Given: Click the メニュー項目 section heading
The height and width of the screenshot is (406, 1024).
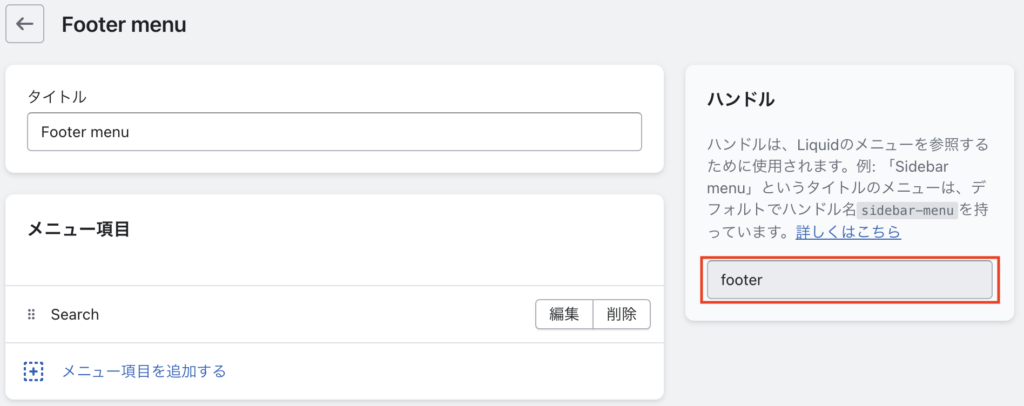Looking at the screenshot, I should (x=78, y=229).
